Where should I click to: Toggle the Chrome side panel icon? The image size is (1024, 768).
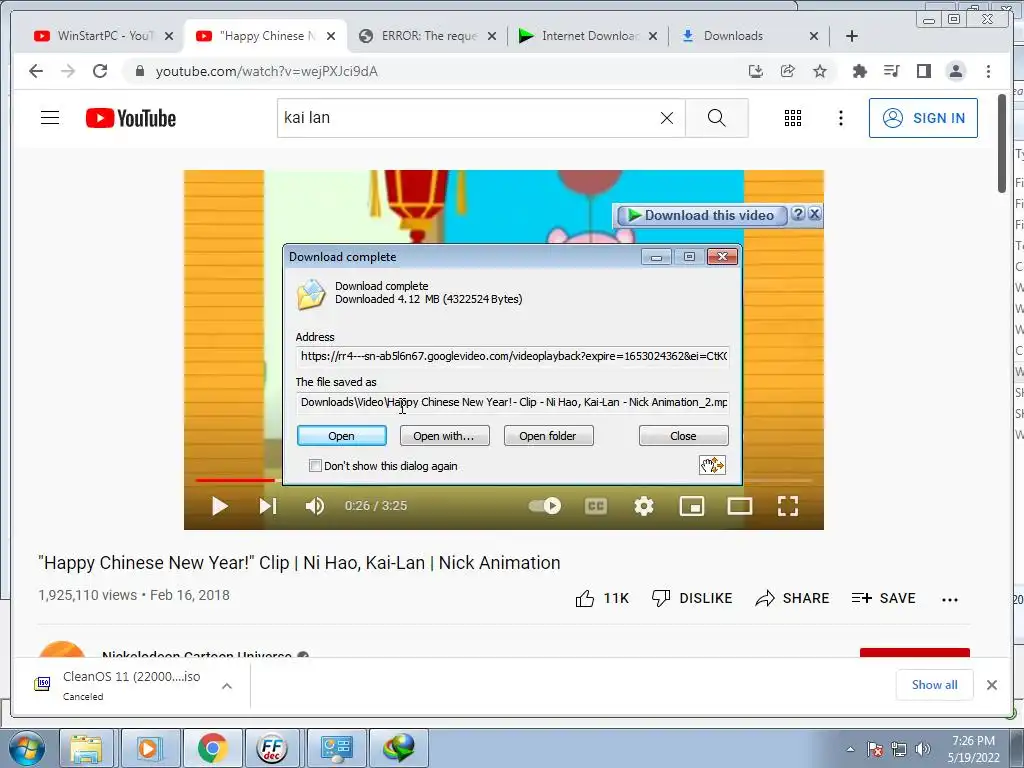[923, 71]
